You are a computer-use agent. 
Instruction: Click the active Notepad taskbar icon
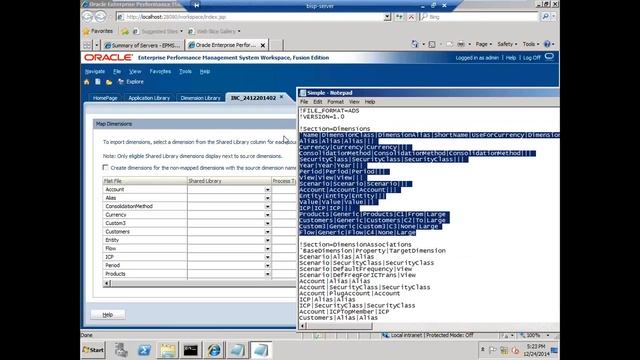pyautogui.click(x=260, y=350)
